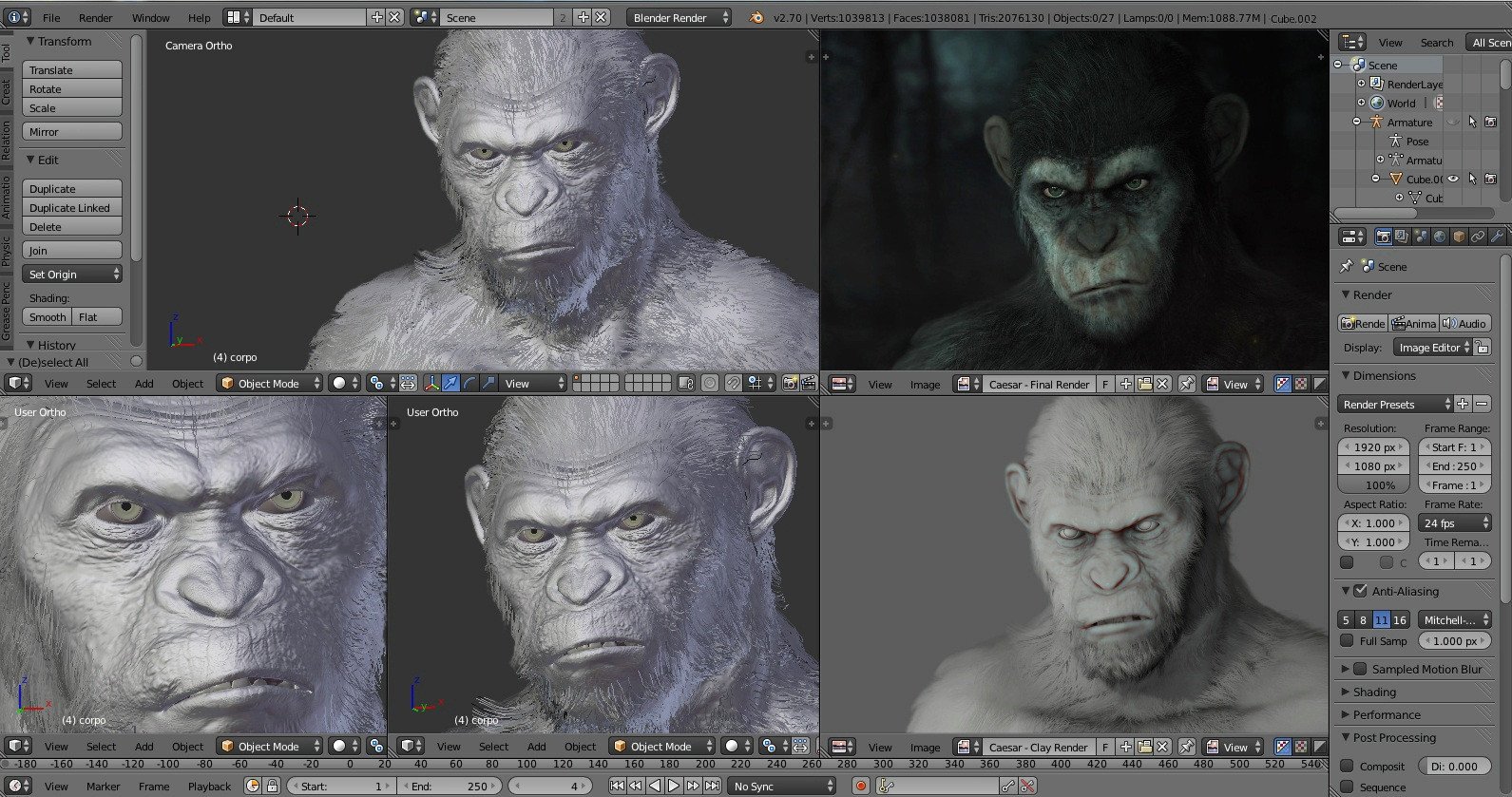Open the Set Origin dropdown
Screen dimensions: 1512x797
(x=72, y=274)
